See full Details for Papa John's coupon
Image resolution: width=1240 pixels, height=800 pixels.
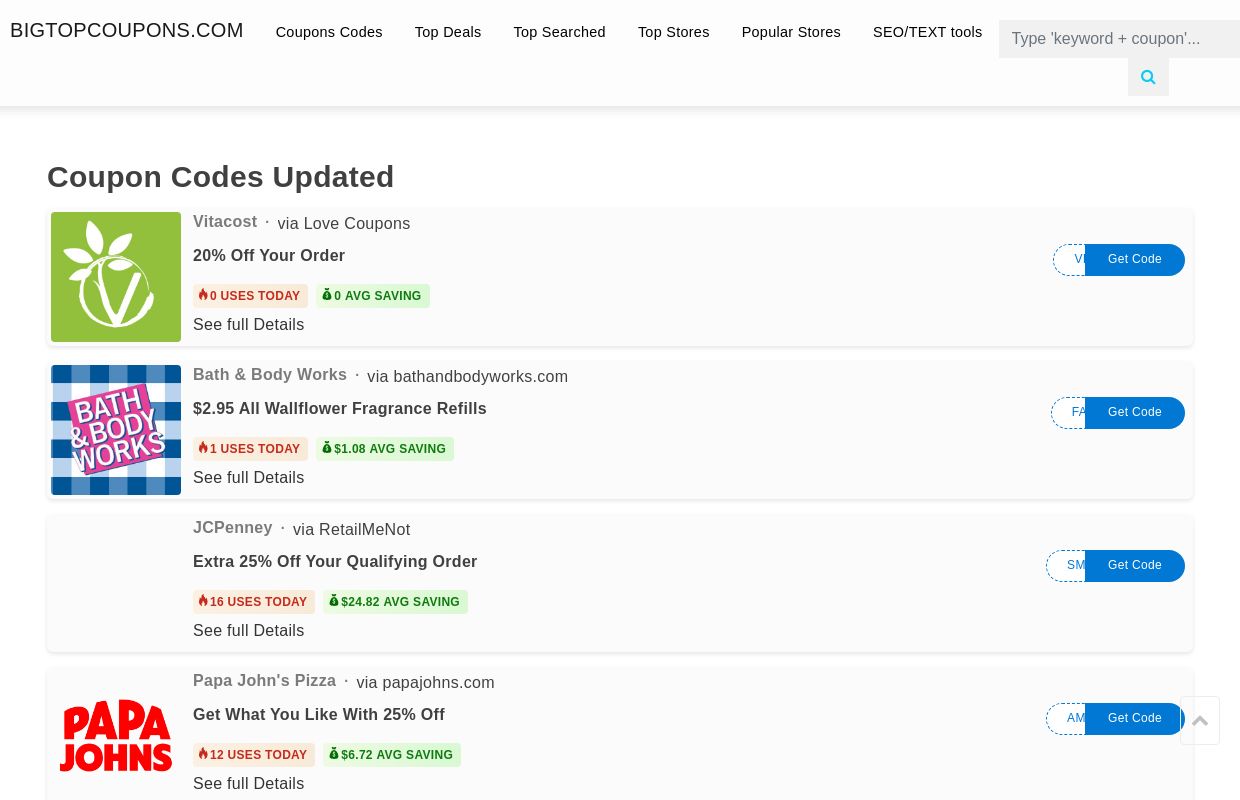click(249, 784)
